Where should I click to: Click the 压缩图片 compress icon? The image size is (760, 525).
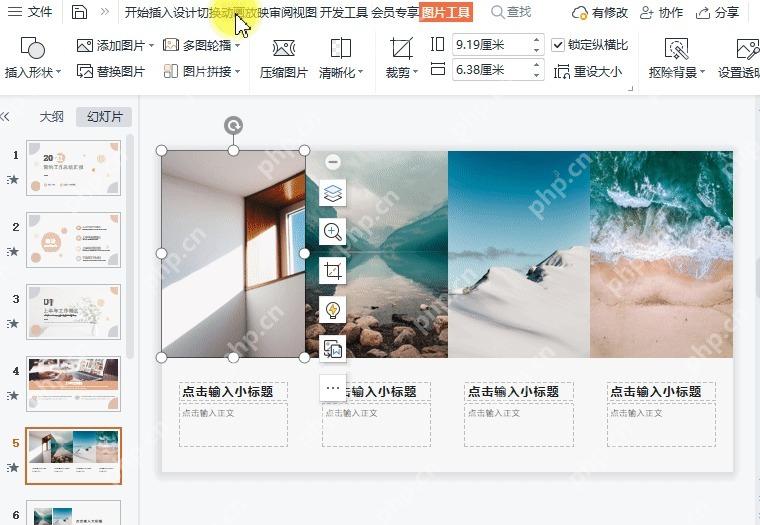click(x=284, y=48)
